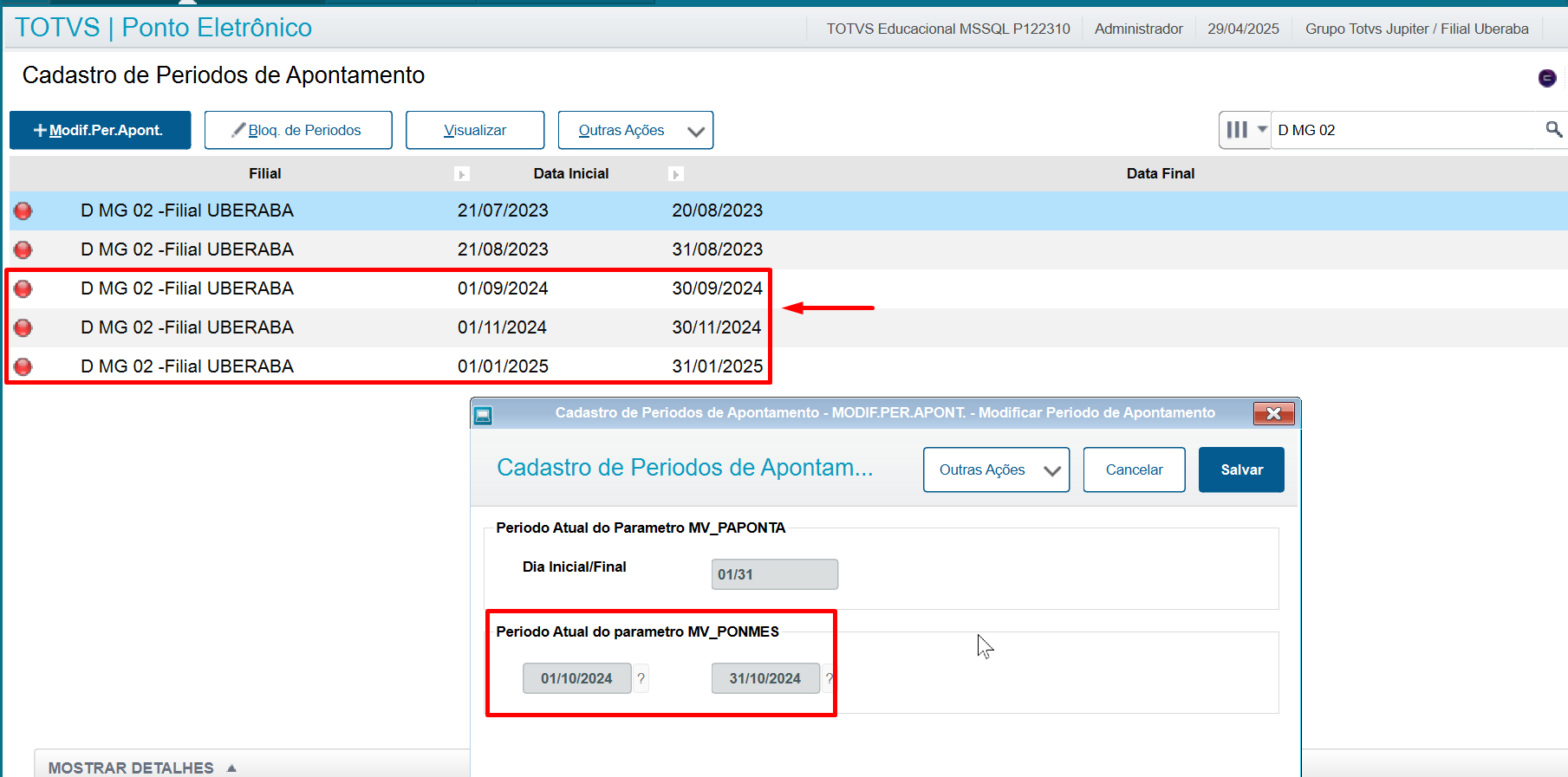1568x777 pixels.
Task: Click red status icon of 01/01/2025 row
Action: coord(23,366)
